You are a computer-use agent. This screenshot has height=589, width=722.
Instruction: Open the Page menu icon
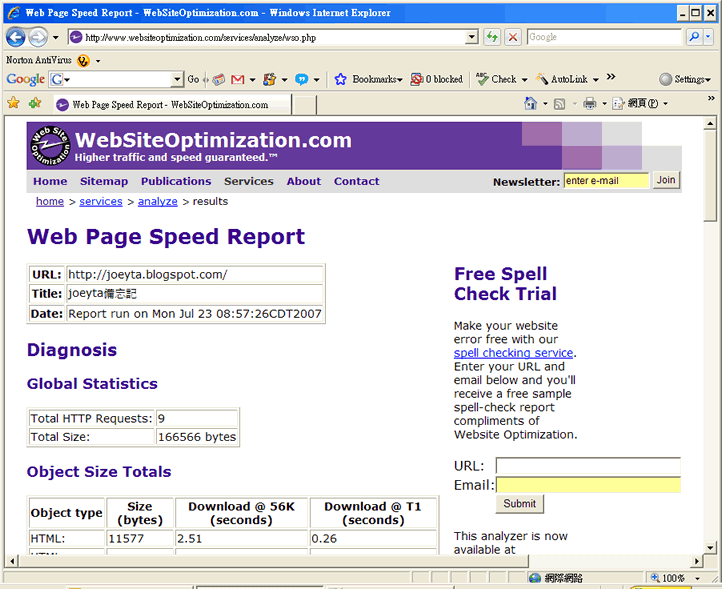click(x=617, y=104)
